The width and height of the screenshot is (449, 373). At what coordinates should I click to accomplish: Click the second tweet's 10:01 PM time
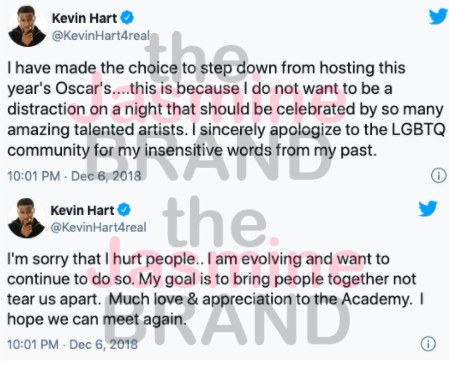point(33,344)
